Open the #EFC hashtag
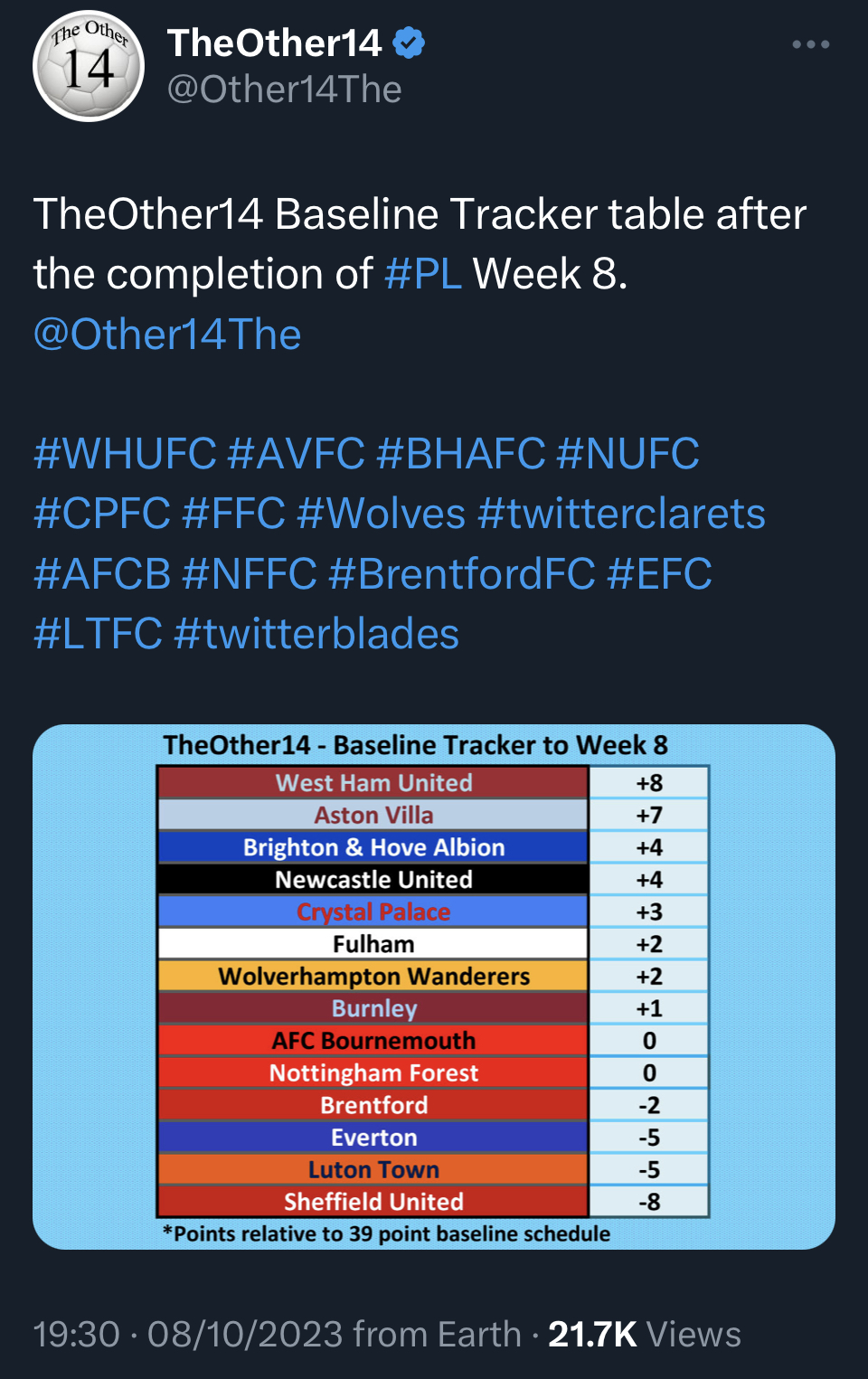 click(x=659, y=574)
